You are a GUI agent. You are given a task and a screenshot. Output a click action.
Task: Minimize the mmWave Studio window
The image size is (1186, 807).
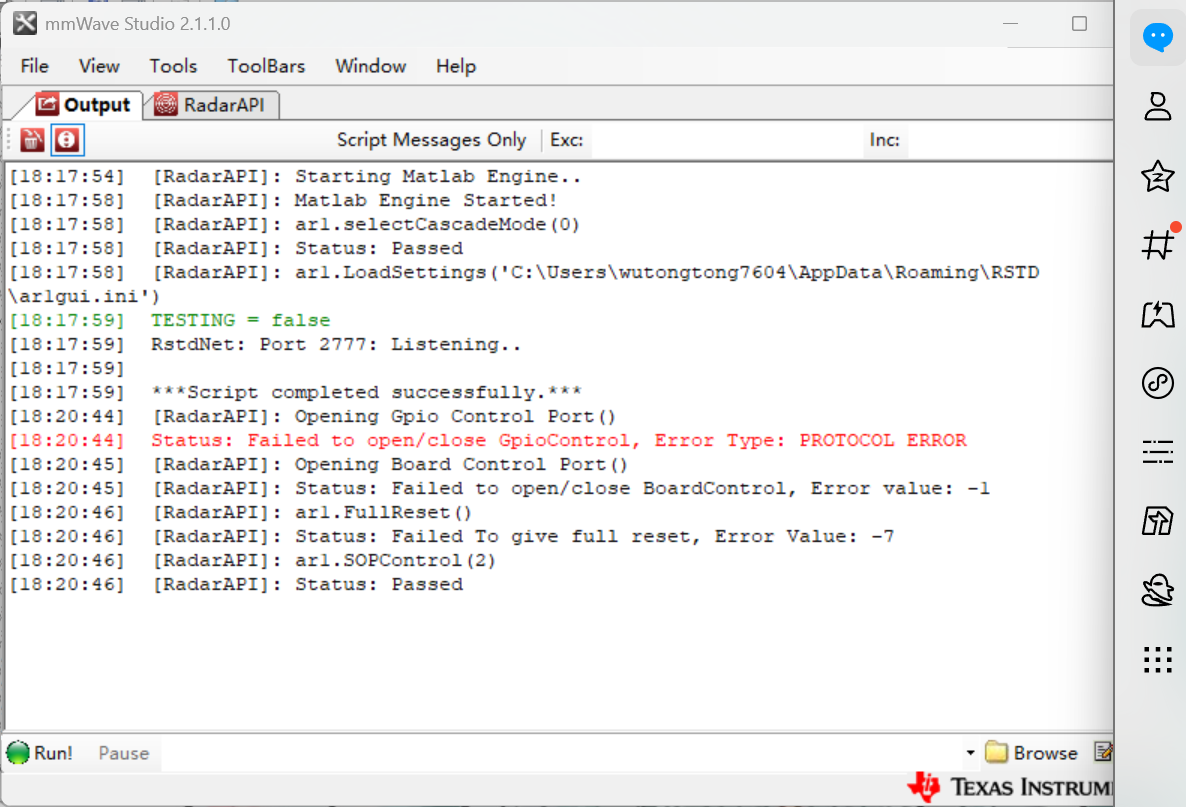click(x=1011, y=23)
